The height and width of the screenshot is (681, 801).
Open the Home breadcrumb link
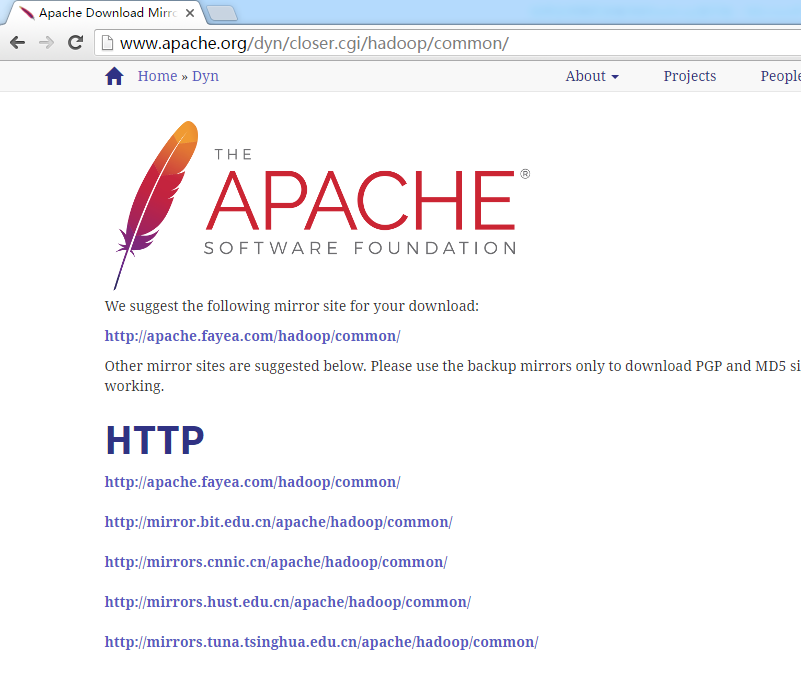[x=157, y=76]
